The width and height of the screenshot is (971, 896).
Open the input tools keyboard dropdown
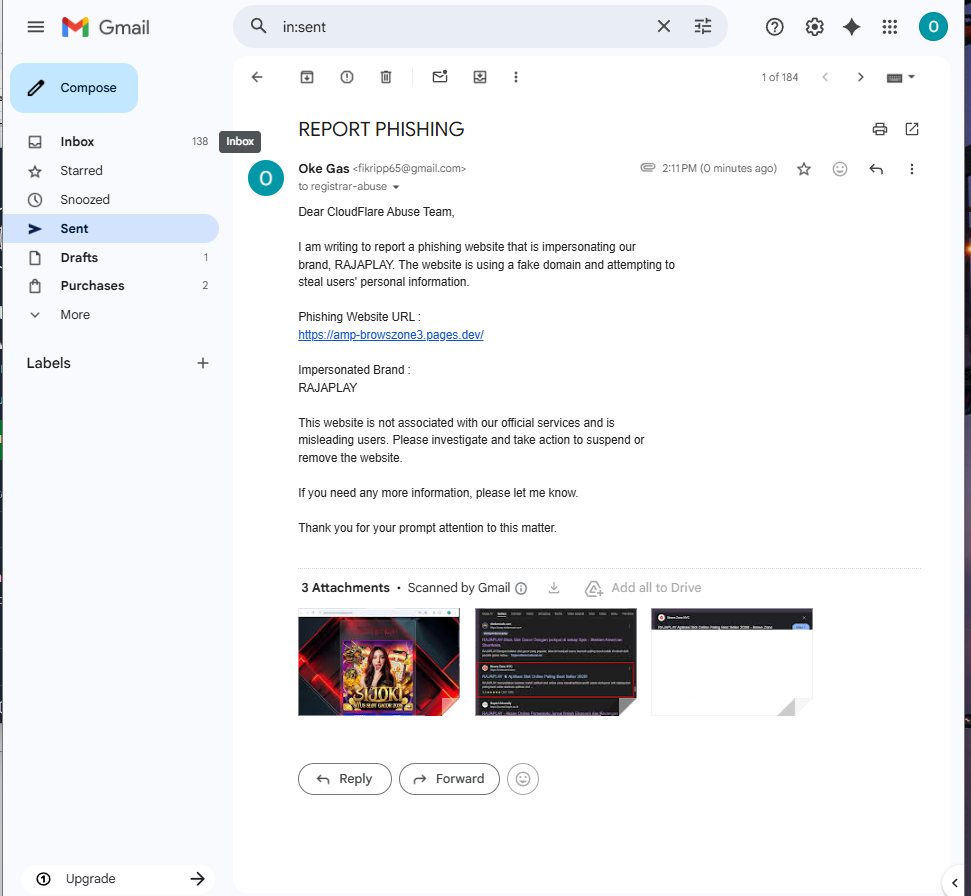[x=900, y=77]
